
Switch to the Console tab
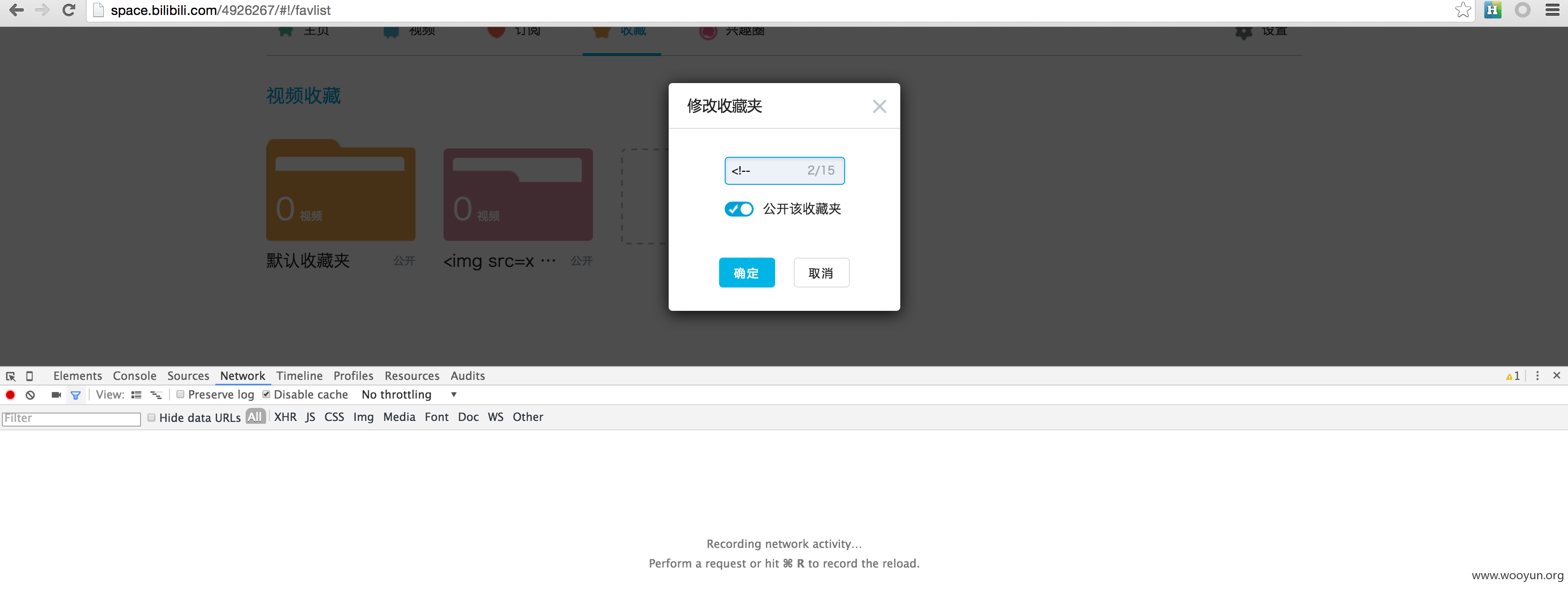click(x=134, y=376)
